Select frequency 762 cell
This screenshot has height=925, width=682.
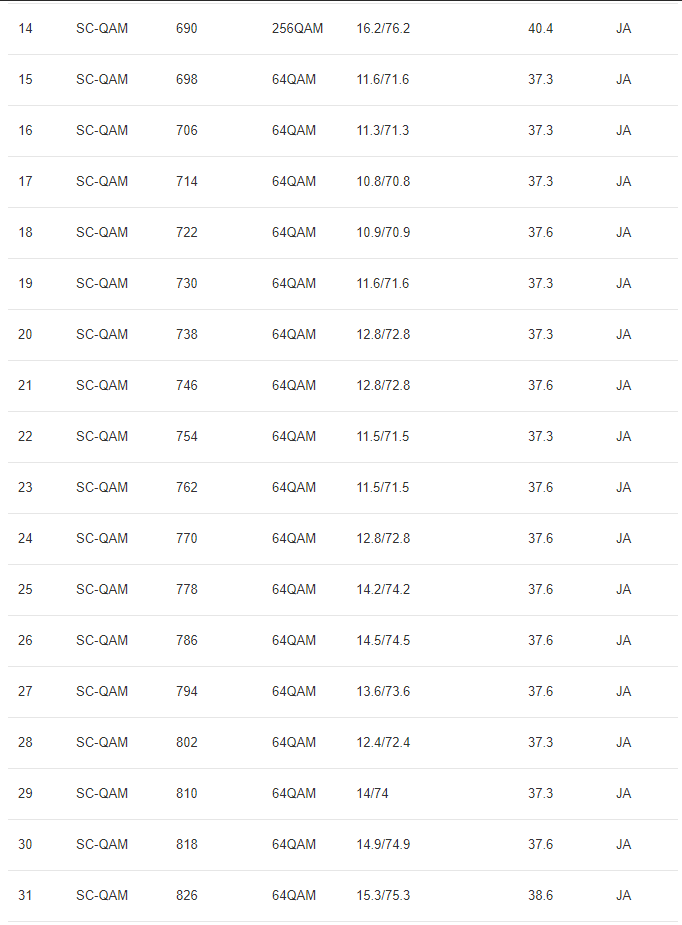(x=186, y=487)
